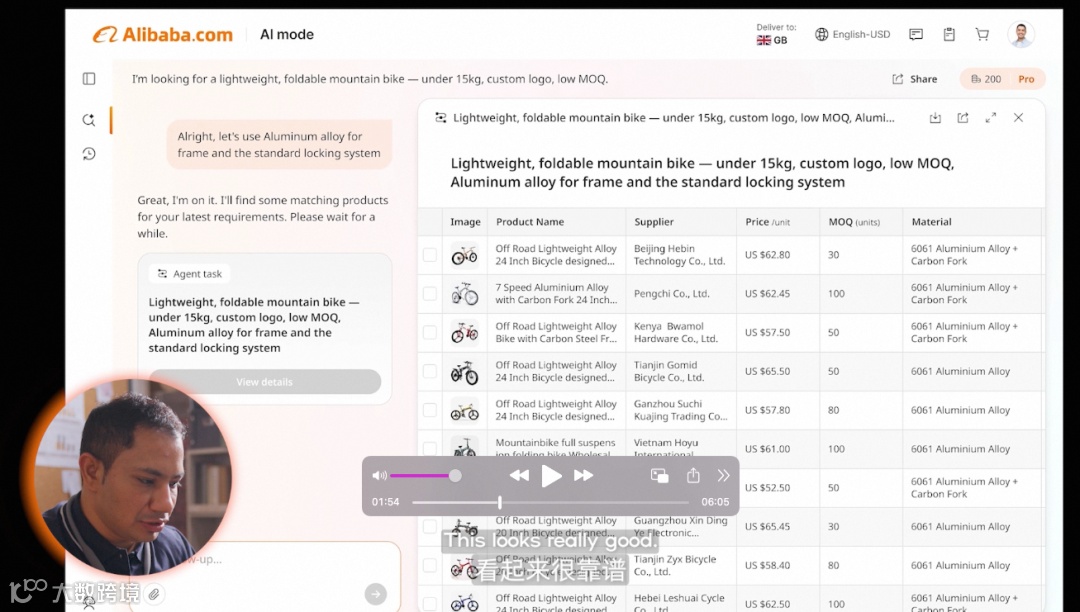Sort by Product Name column header
Screen dimensions: 1080x612
(530, 222)
